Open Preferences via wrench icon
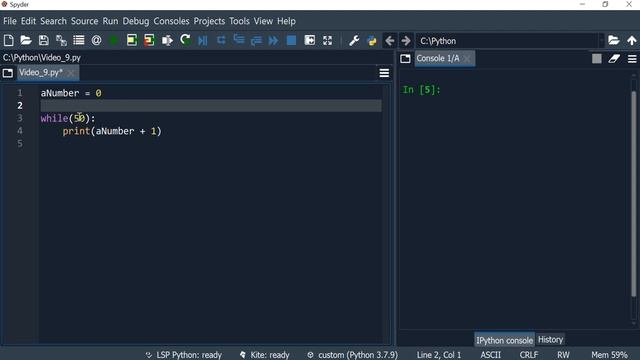This screenshot has height=360, width=640. pyautogui.click(x=354, y=40)
